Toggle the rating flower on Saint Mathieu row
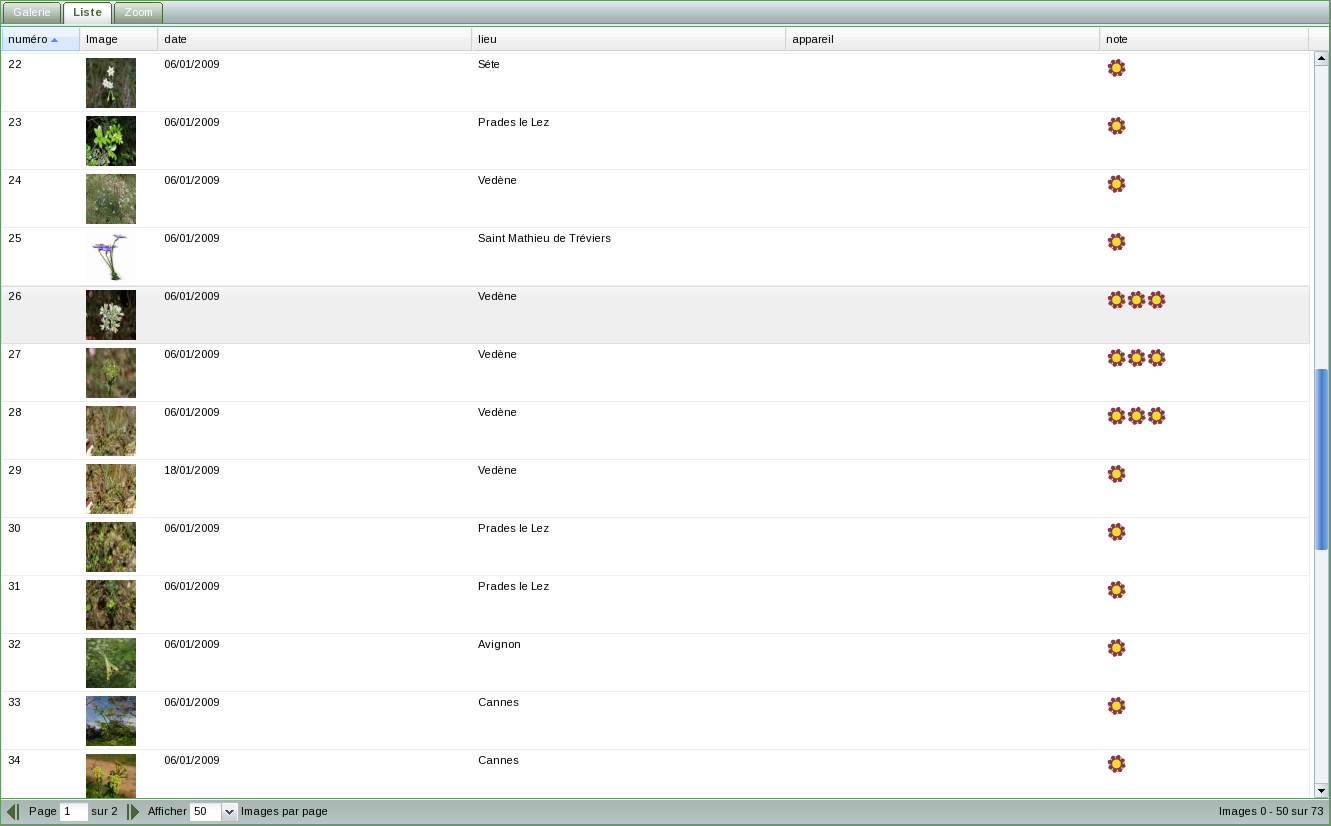 click(x=1116, y=242)
